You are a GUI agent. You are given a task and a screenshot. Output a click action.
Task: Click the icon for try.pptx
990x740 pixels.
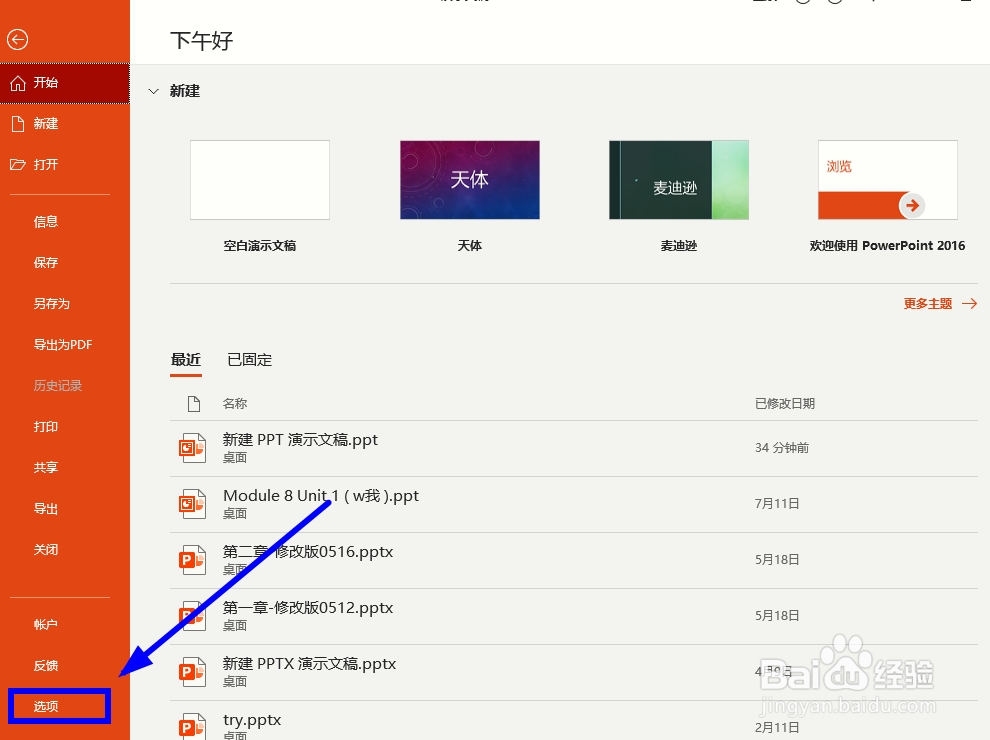click(192, 726)
